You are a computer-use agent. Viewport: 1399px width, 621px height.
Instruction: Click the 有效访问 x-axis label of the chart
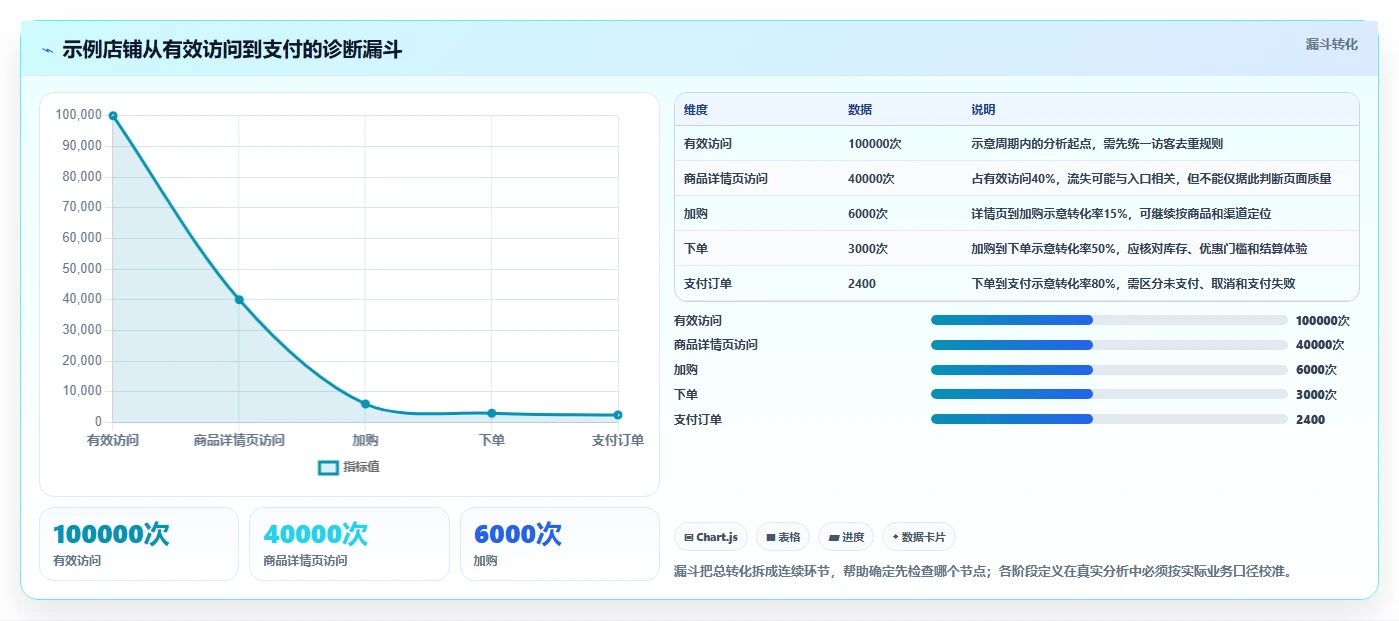[113, 440]
